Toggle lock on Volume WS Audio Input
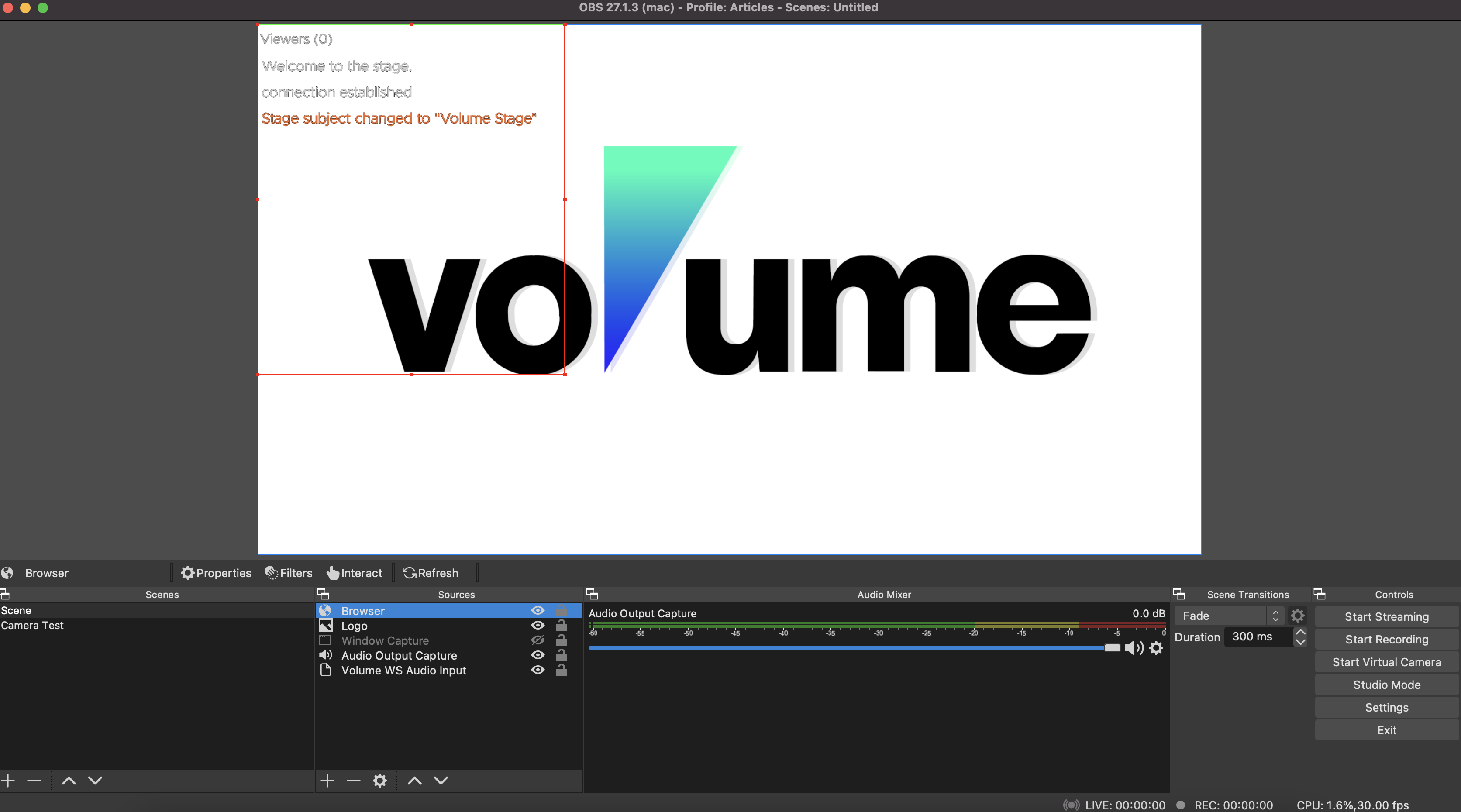 [562, 669]
